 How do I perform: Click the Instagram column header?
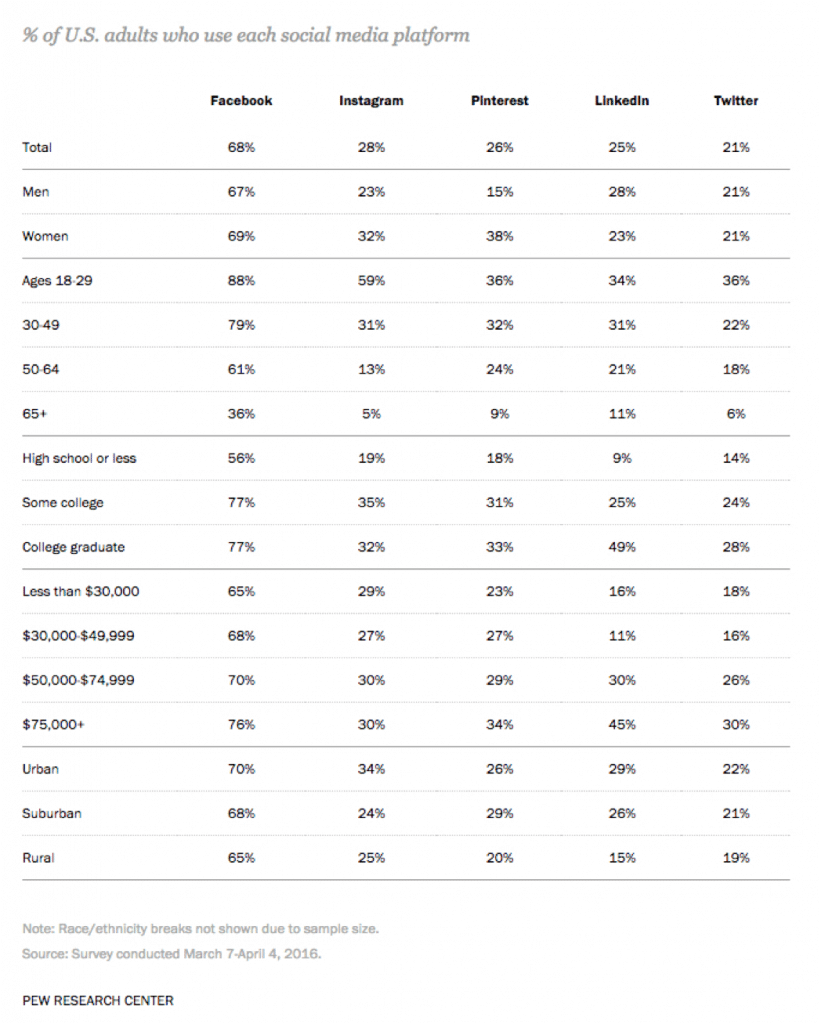(x=371, y=101)
